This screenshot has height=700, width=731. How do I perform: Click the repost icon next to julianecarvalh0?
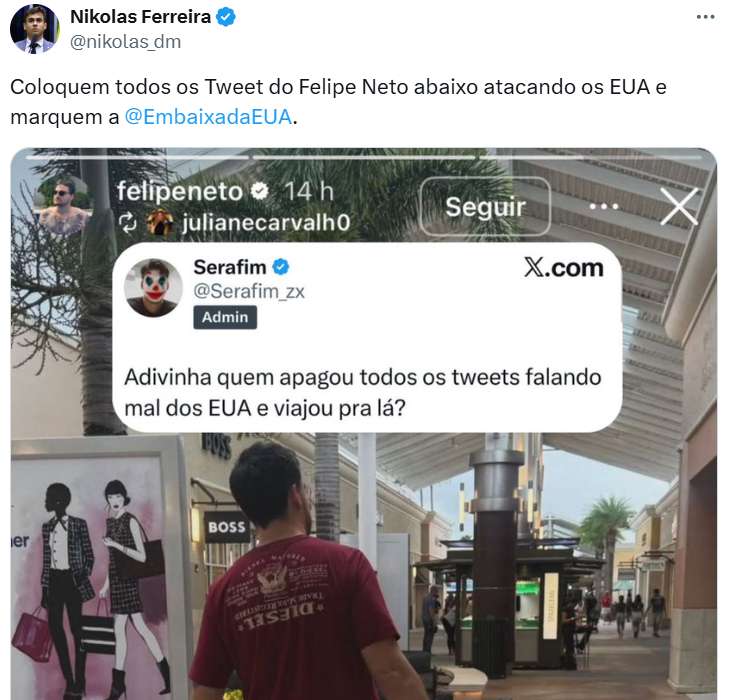[127, 223]
